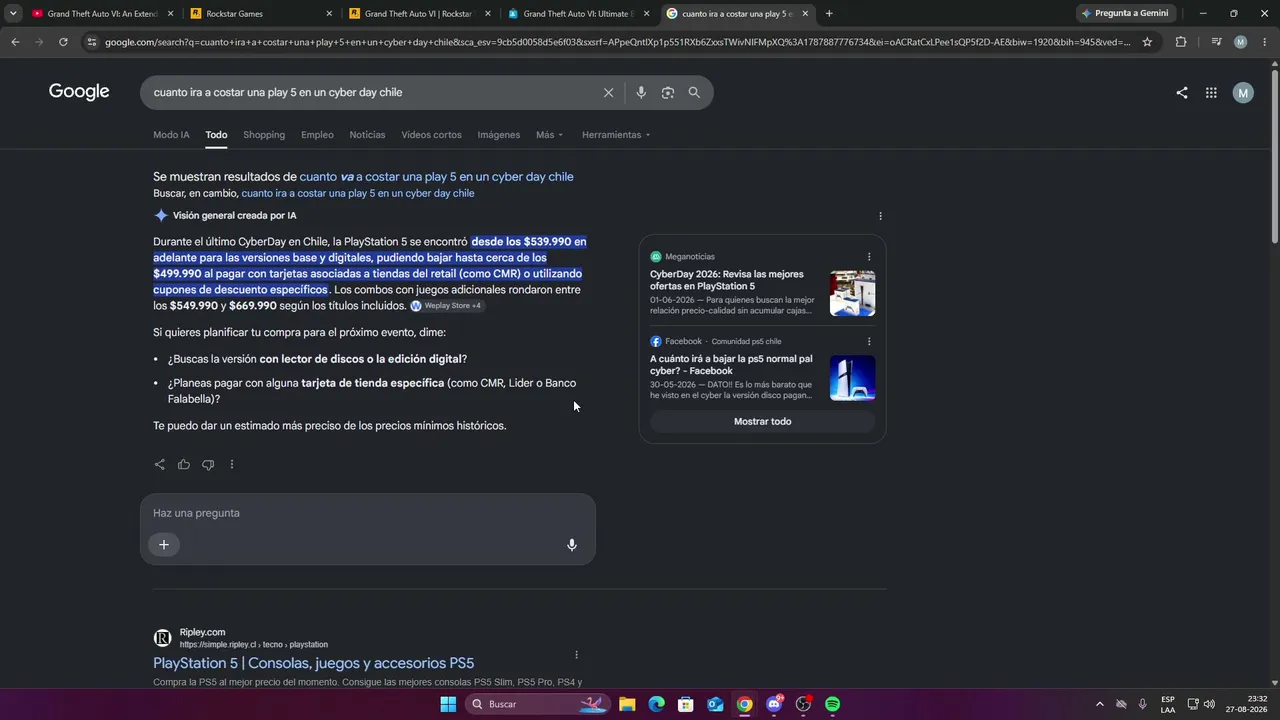The image size is (1280, 720).
Task: Select the Shopping results tab
Action: [264, 135]
